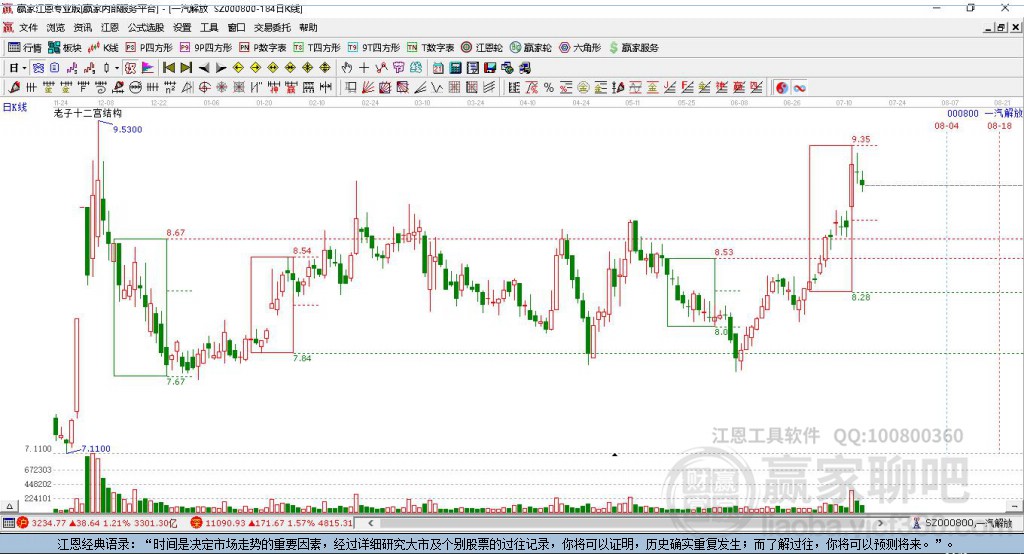Screen dimensions: 1024x554
Task: Open the candlestick style dropdown arrow
Action: click(117, 67)
